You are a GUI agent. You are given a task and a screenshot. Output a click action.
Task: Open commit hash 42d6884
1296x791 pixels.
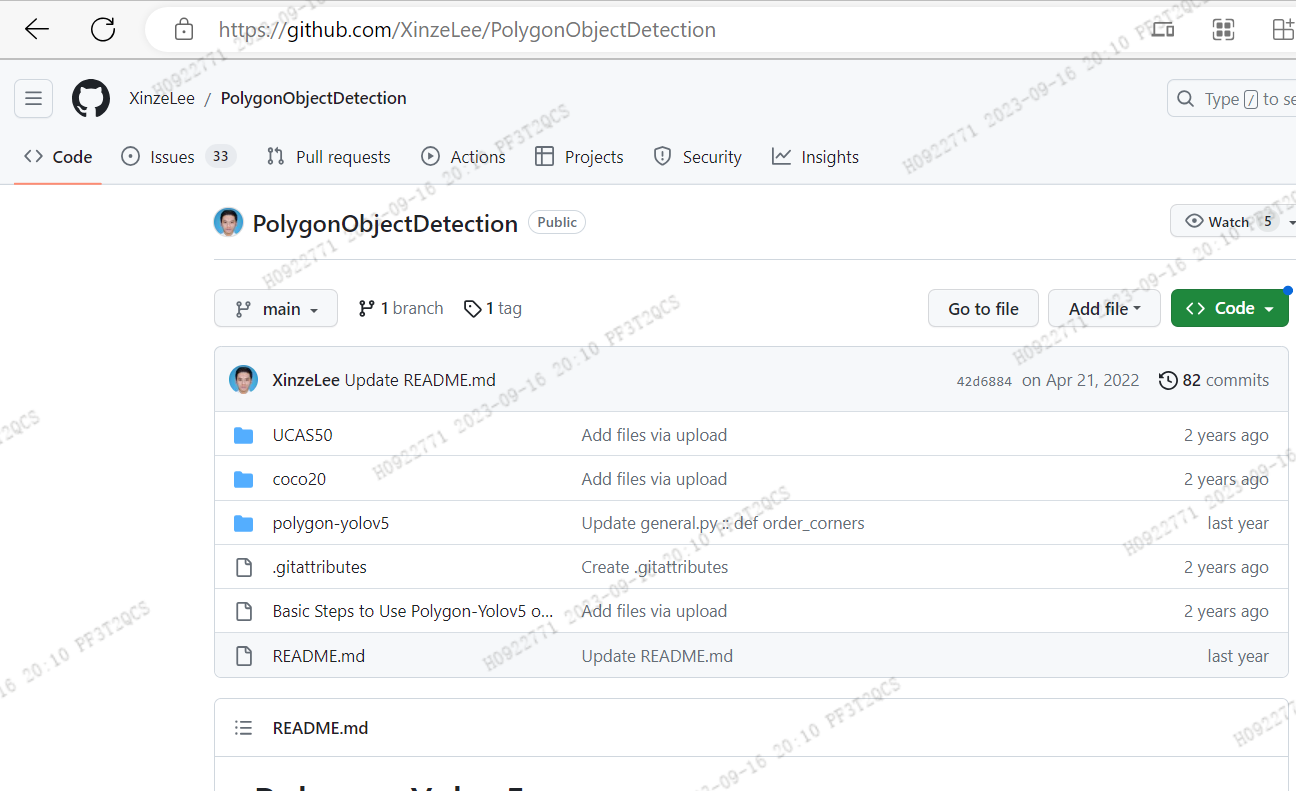[x=984, y=381]
